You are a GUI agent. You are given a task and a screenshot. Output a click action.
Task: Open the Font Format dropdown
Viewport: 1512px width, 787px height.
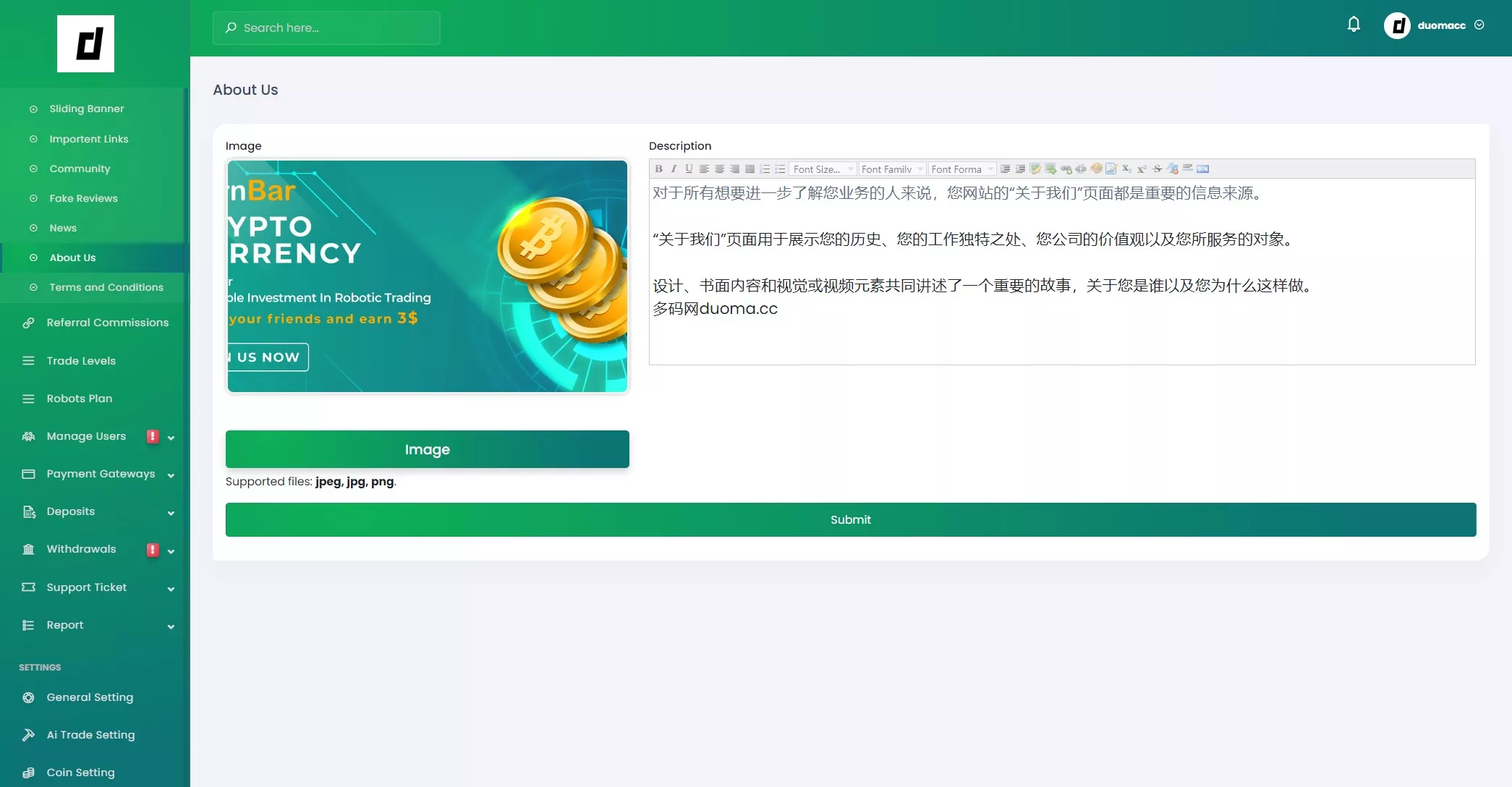pyautogui.click(x=961, y=169)
